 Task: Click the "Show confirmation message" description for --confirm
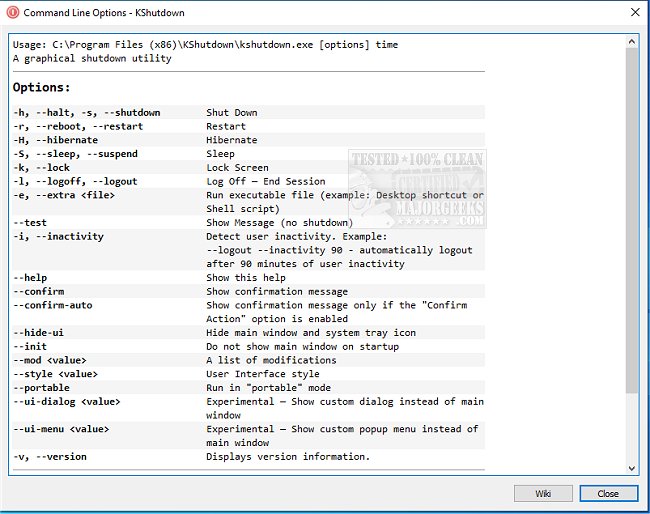277,291
